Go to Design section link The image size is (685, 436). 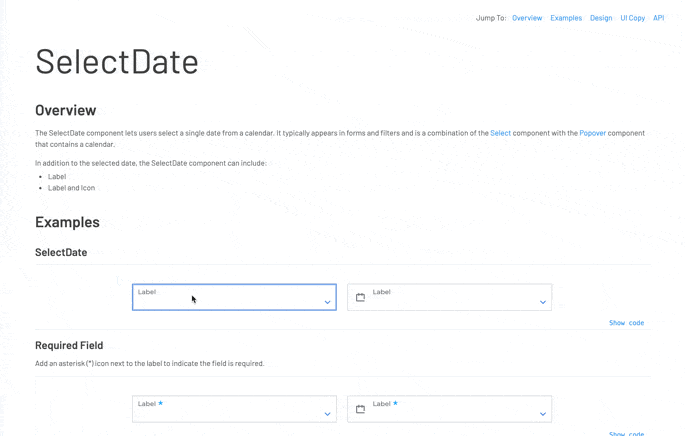(x=601, y=18)
